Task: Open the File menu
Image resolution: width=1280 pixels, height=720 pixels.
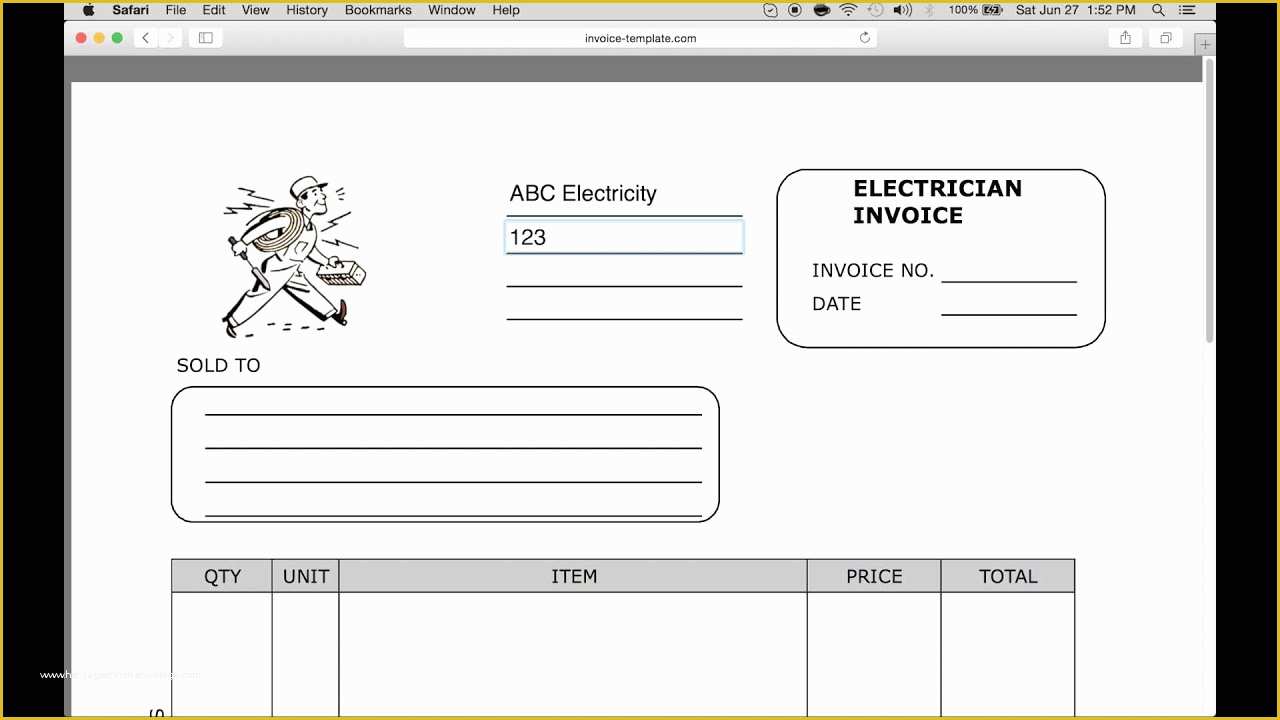Action: point(176,10)
